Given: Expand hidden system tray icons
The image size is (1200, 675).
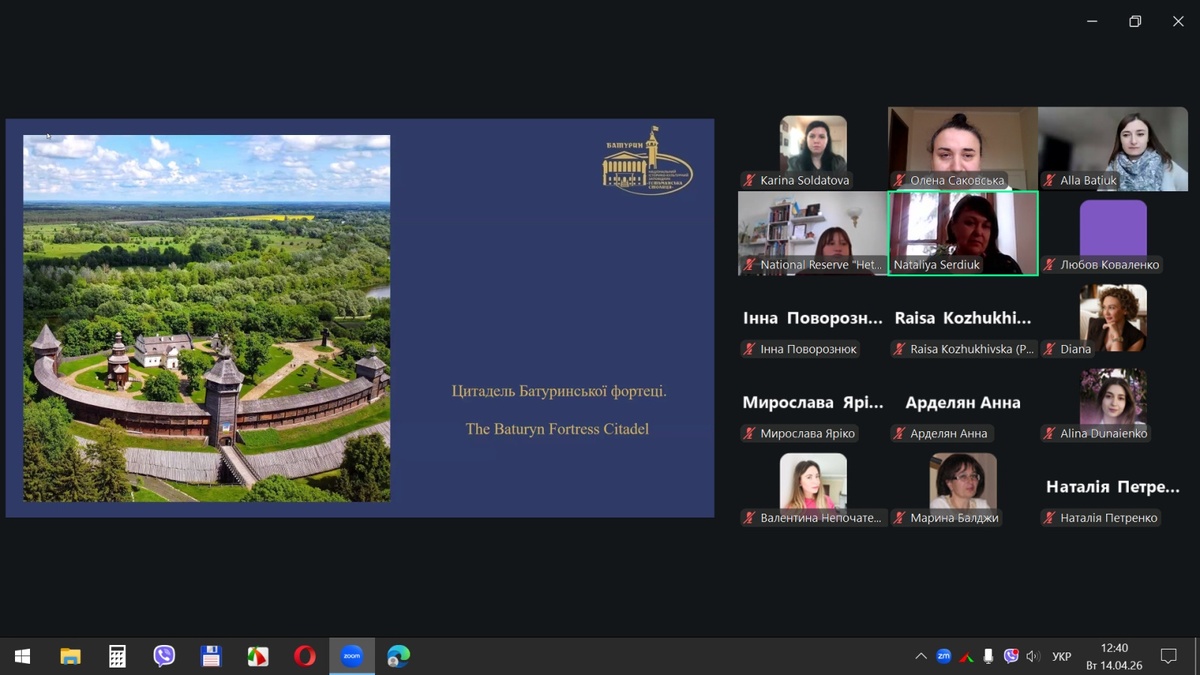Looking at the screenshot, I should 920,656.
